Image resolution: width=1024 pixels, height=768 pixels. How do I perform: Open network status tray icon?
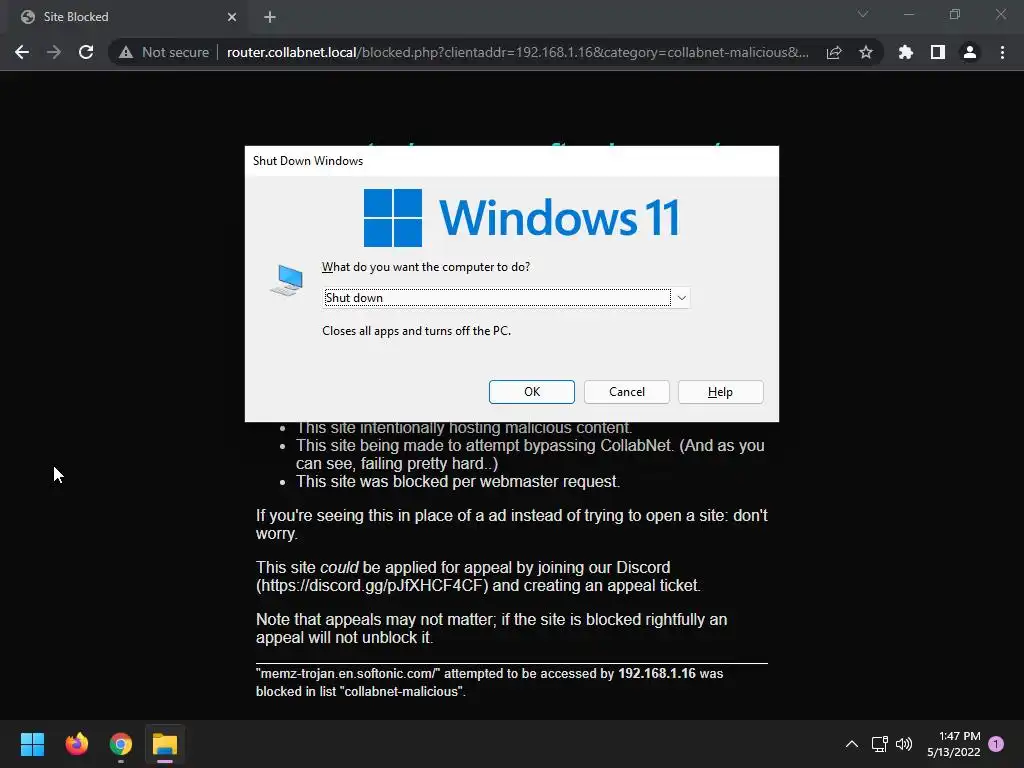coord(879,744)
